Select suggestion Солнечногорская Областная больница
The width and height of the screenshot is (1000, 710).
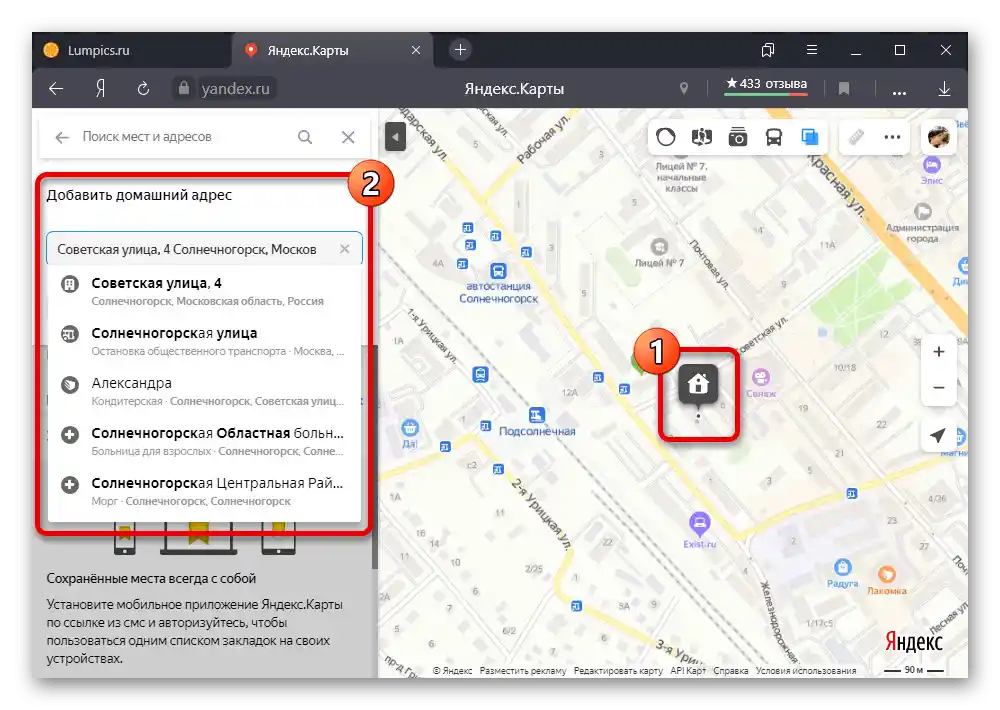(x=205, y=441)
